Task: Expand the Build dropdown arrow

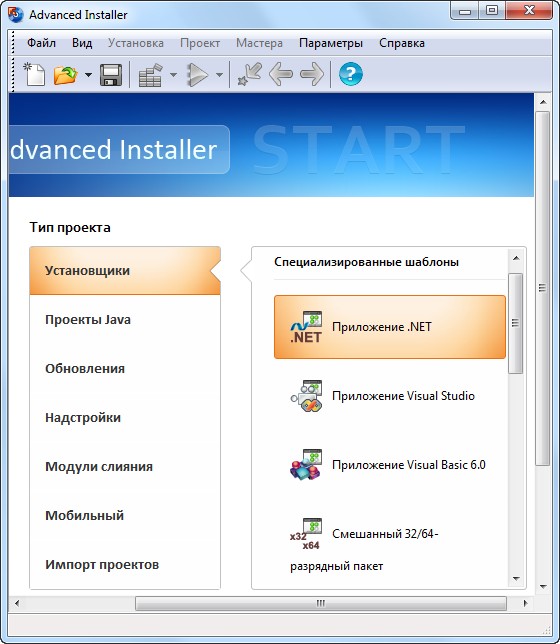Action: 173,75
